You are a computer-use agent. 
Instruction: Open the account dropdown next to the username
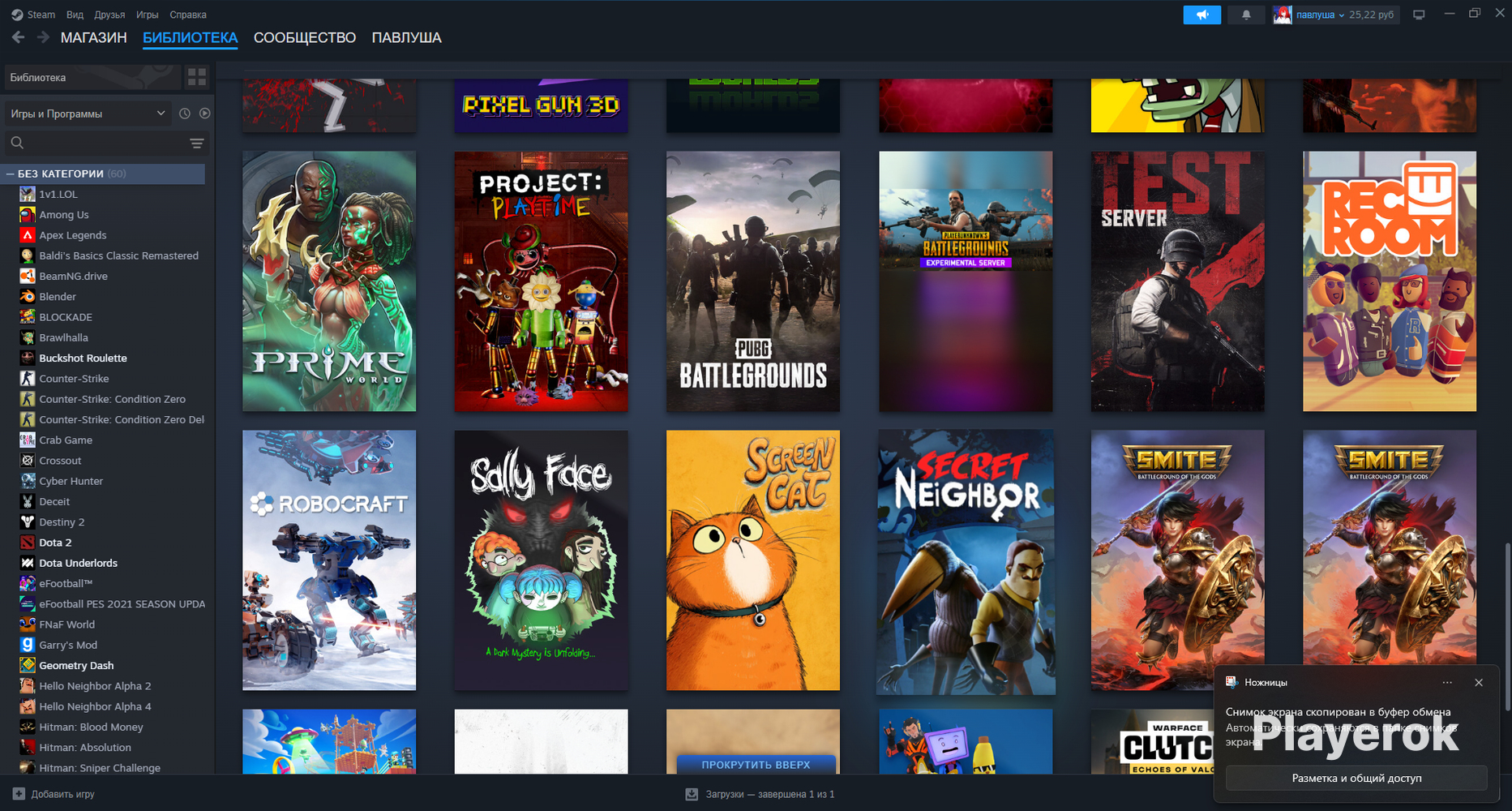click(1341, 15)
